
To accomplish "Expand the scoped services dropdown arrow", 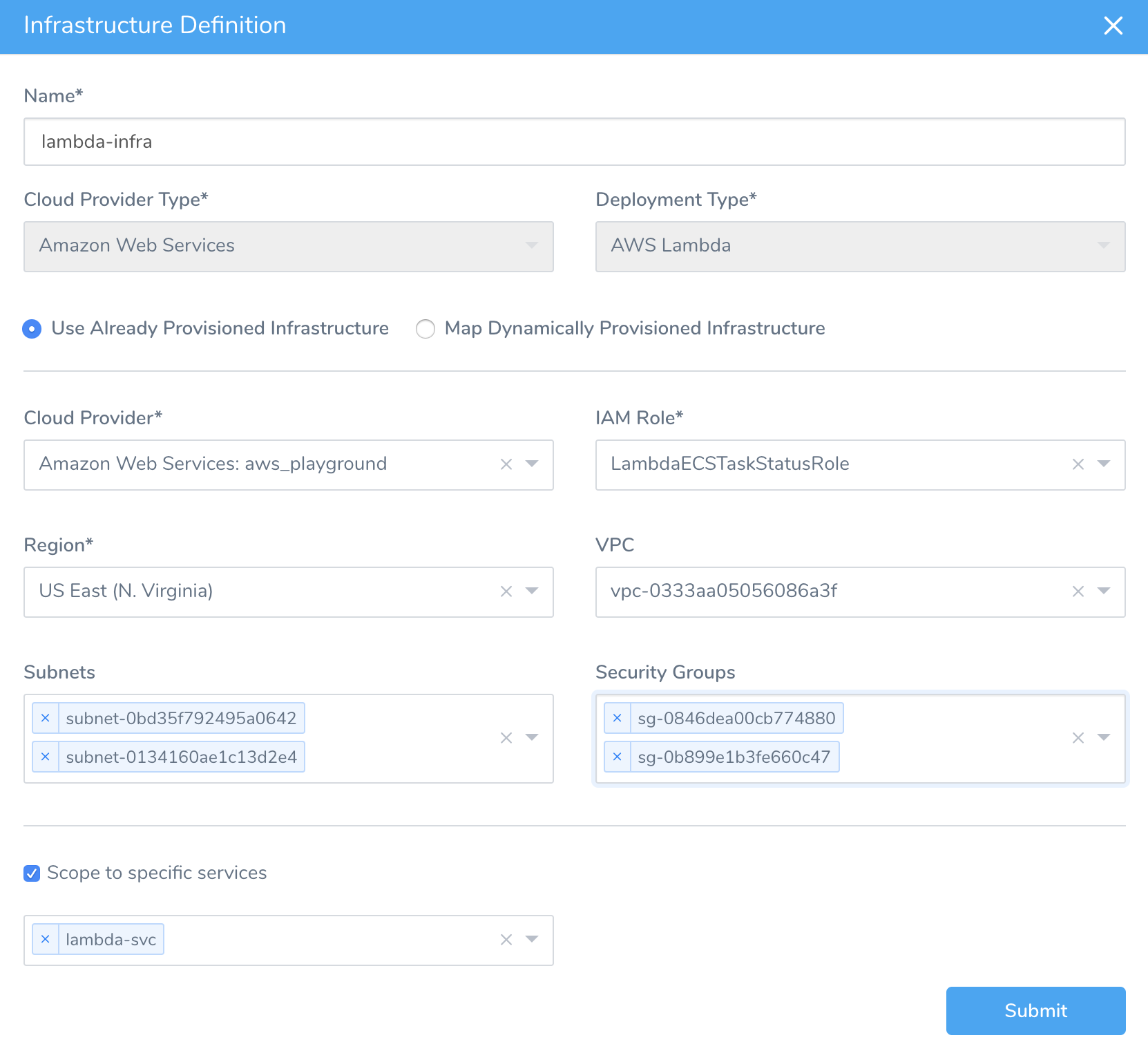I will [532, 939].
